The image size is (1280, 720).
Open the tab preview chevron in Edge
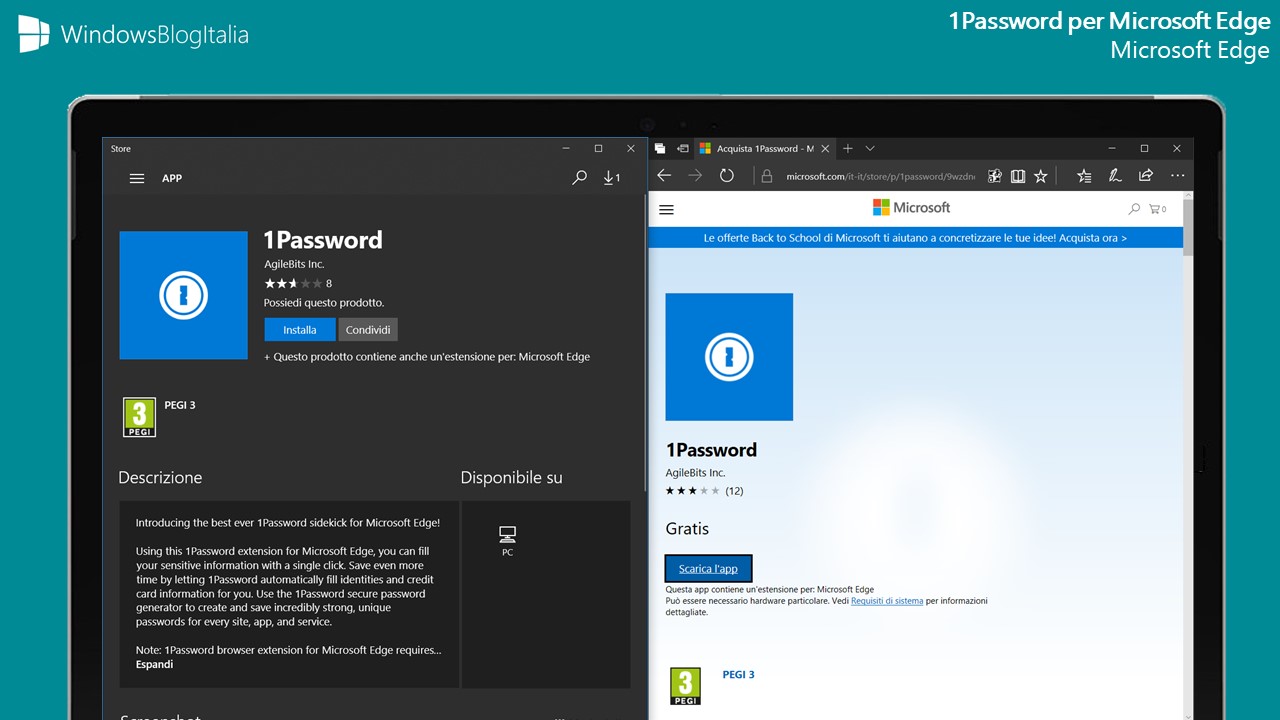point(870,148)
